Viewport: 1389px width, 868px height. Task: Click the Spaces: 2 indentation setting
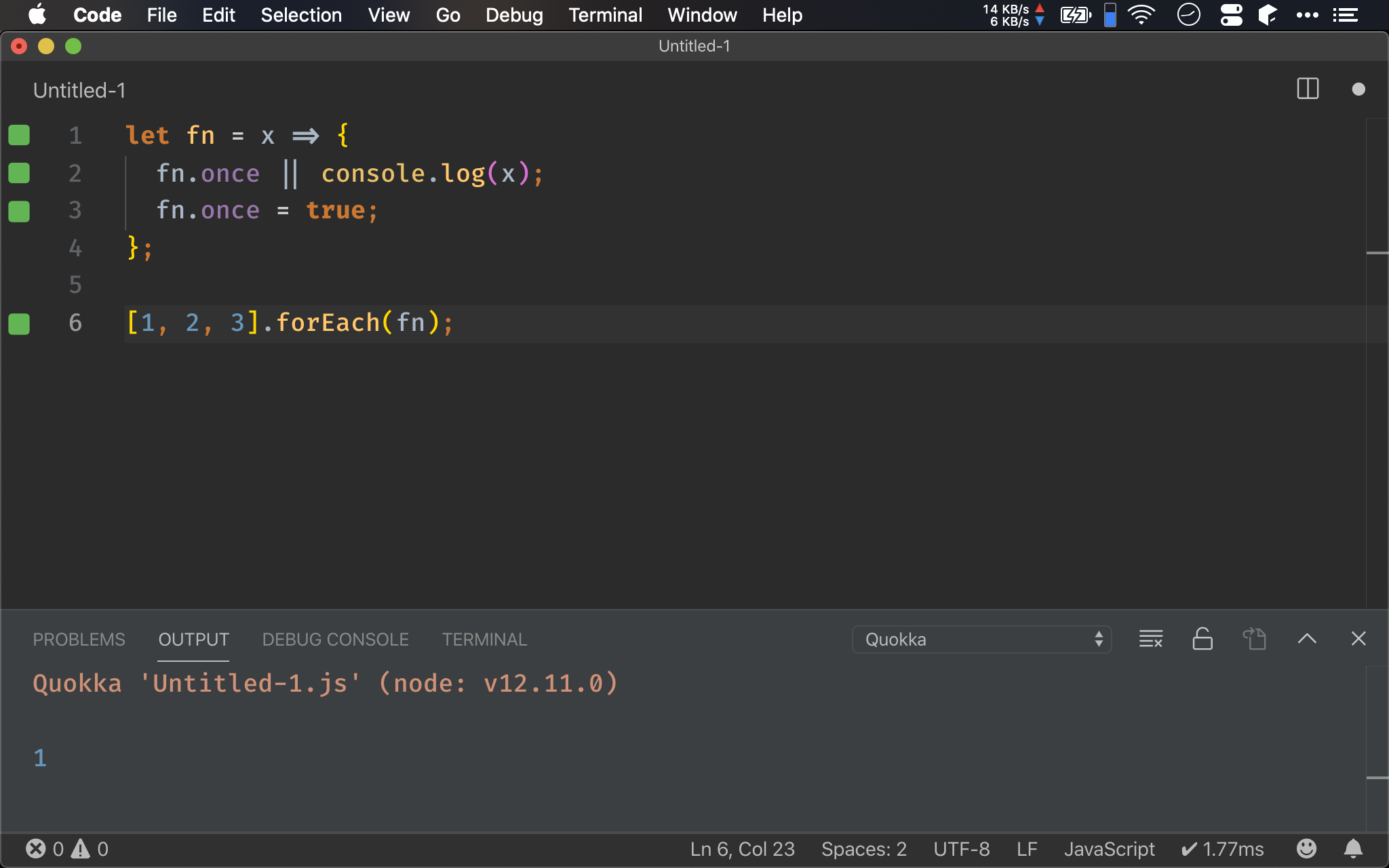(x=863, y=848)
